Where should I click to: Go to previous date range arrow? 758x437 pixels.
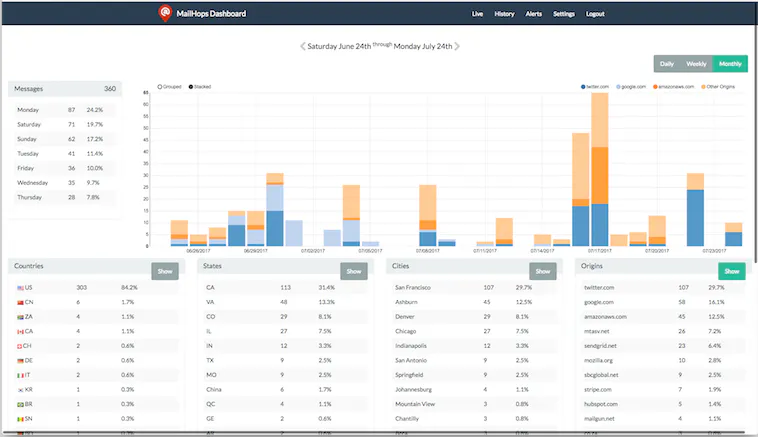pos(303,46)
